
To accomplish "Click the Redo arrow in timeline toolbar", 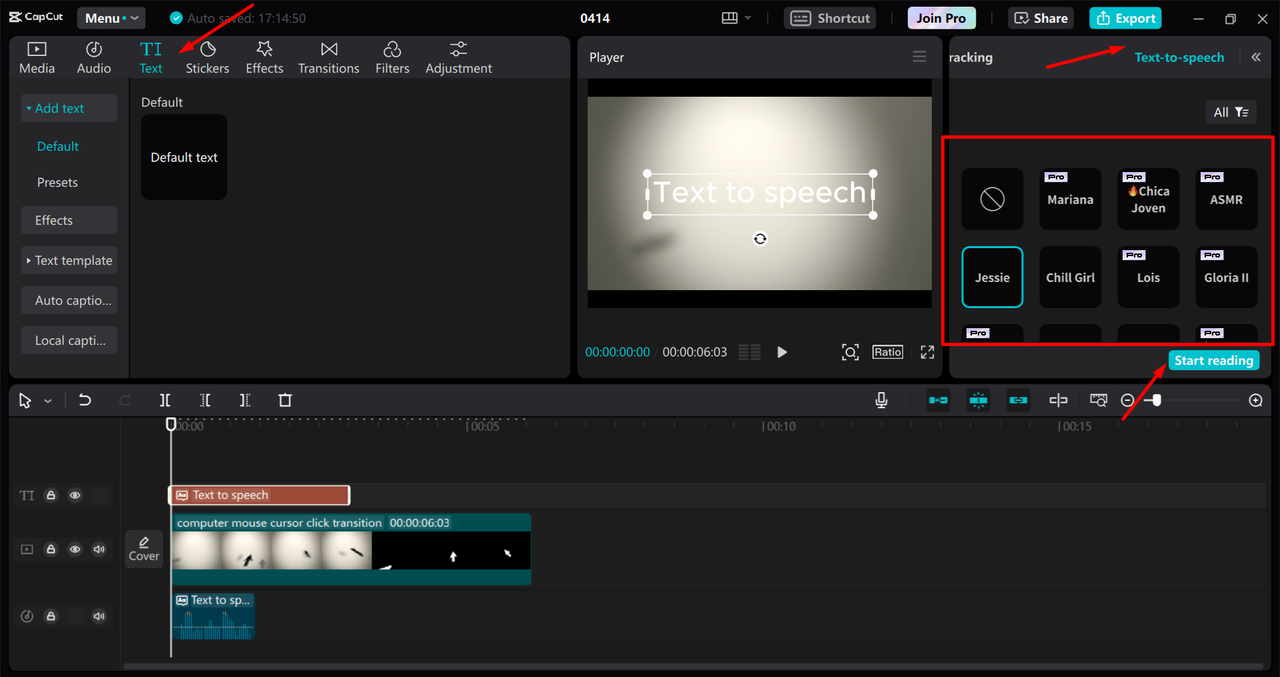I will click(x=125, y=400).
